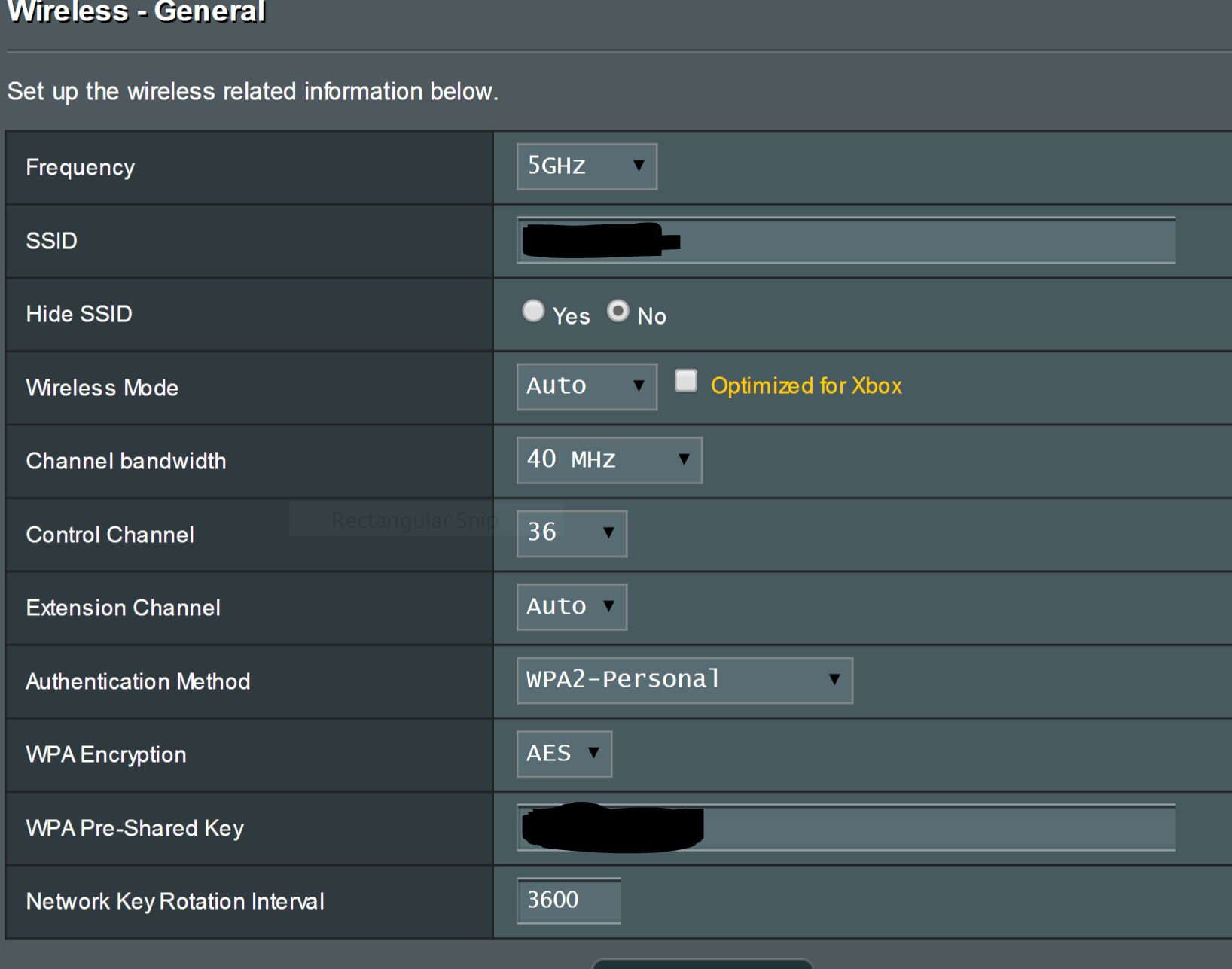Click the Hide SSID row label
Viewport: 1232px width, 969px height.
[79, 314]
